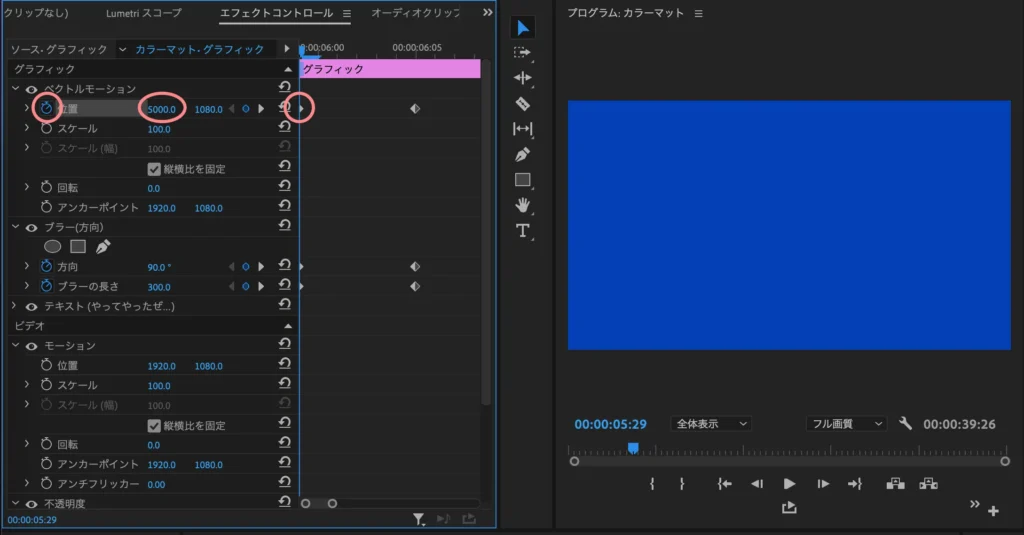1024x535 pixels.
Task: Select the Hand tool
Action: (522, 205)
